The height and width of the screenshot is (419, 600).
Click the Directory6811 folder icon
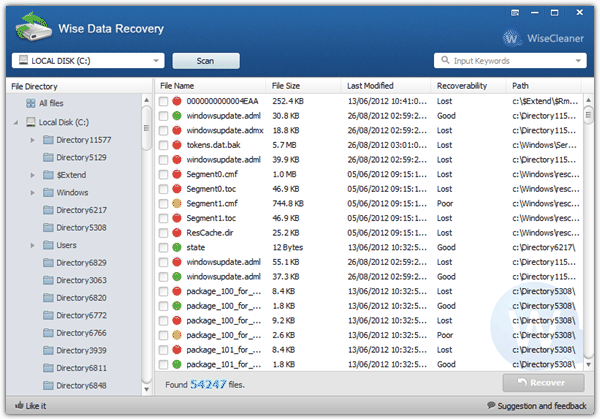coord(48,368)
